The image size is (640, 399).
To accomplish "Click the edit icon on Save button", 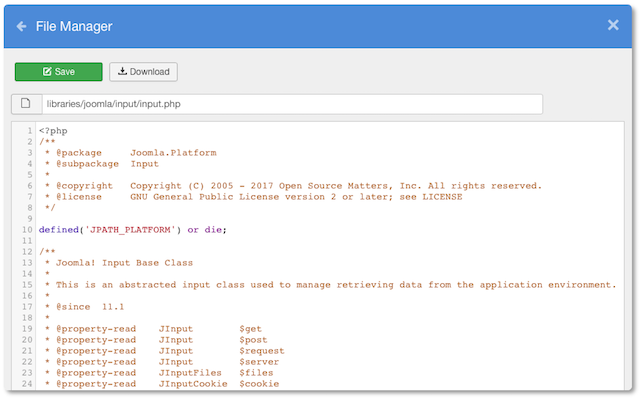I will coord(47,71).
